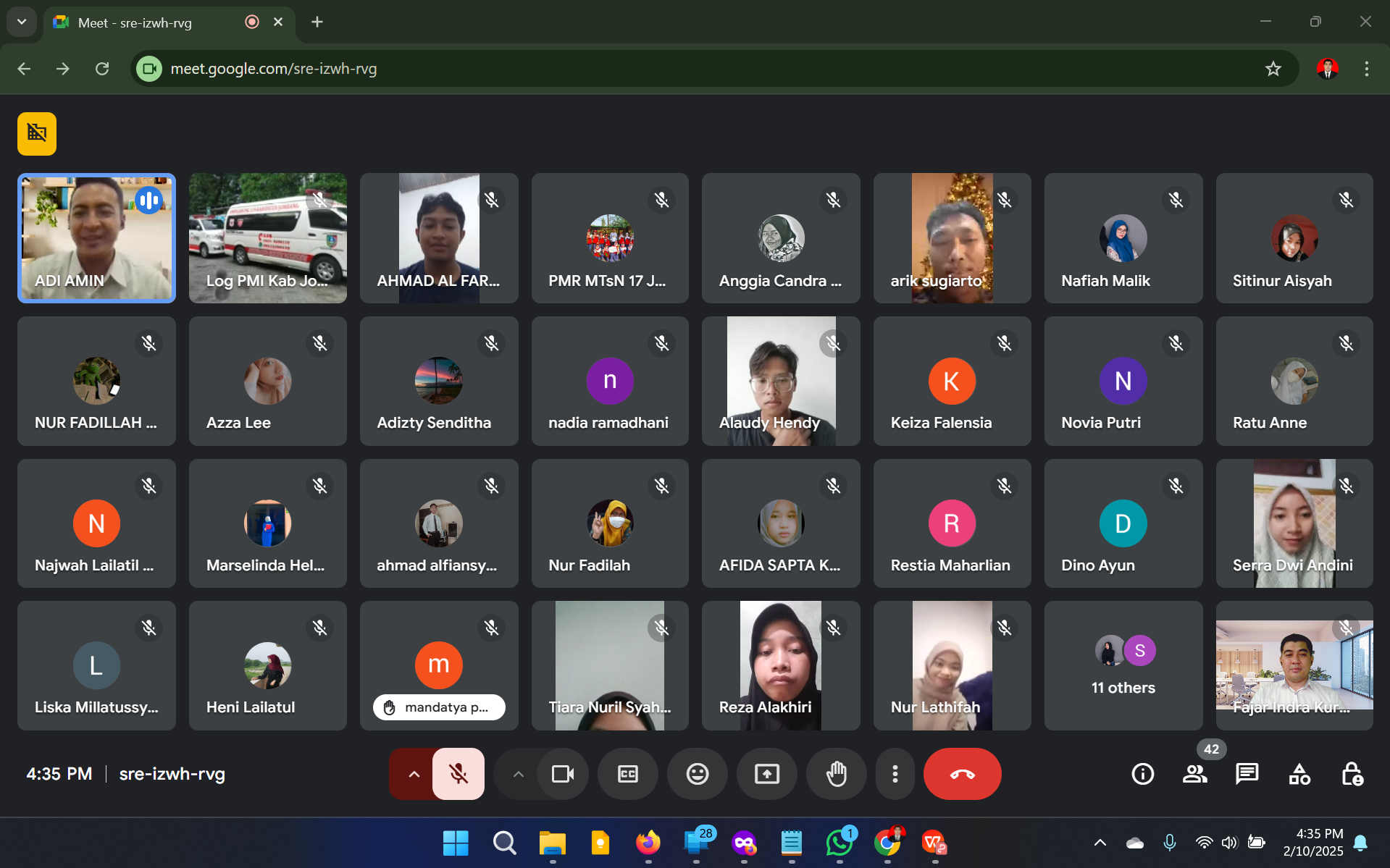The height and width of the screenshot is (868, 1390).
Task: Unmute the microphone in the call bar
Action: click(458, 774)
